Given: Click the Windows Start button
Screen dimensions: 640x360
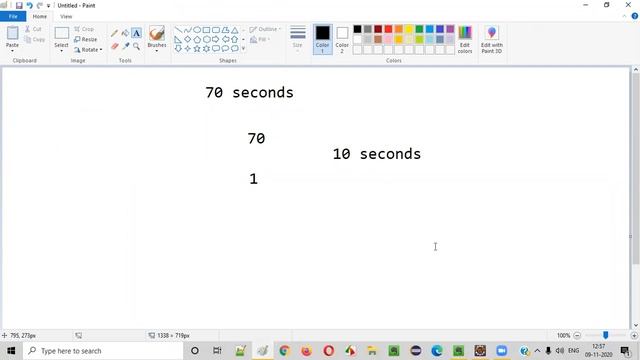Looking at the screenshot, I should 11,351.
